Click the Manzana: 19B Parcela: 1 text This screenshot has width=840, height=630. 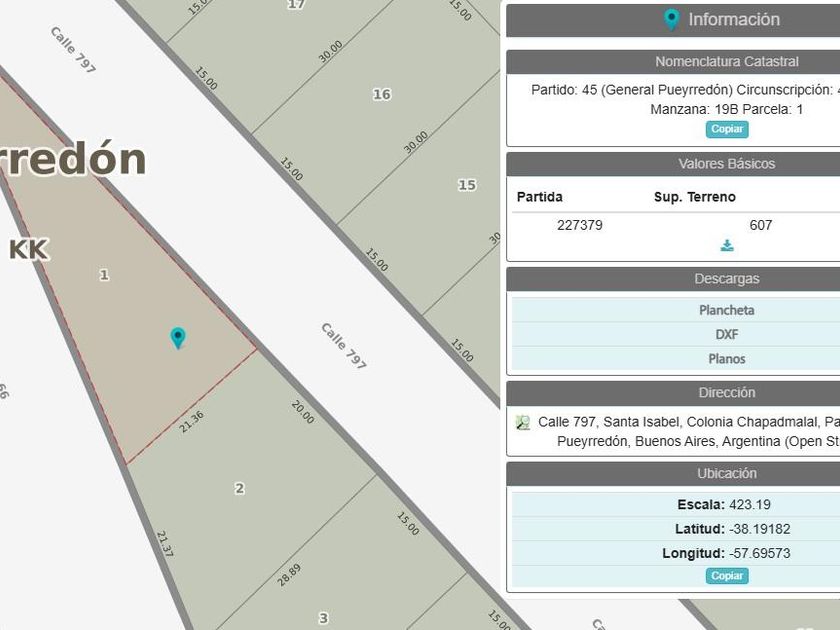pyautogui.click(x=726, y=110)
